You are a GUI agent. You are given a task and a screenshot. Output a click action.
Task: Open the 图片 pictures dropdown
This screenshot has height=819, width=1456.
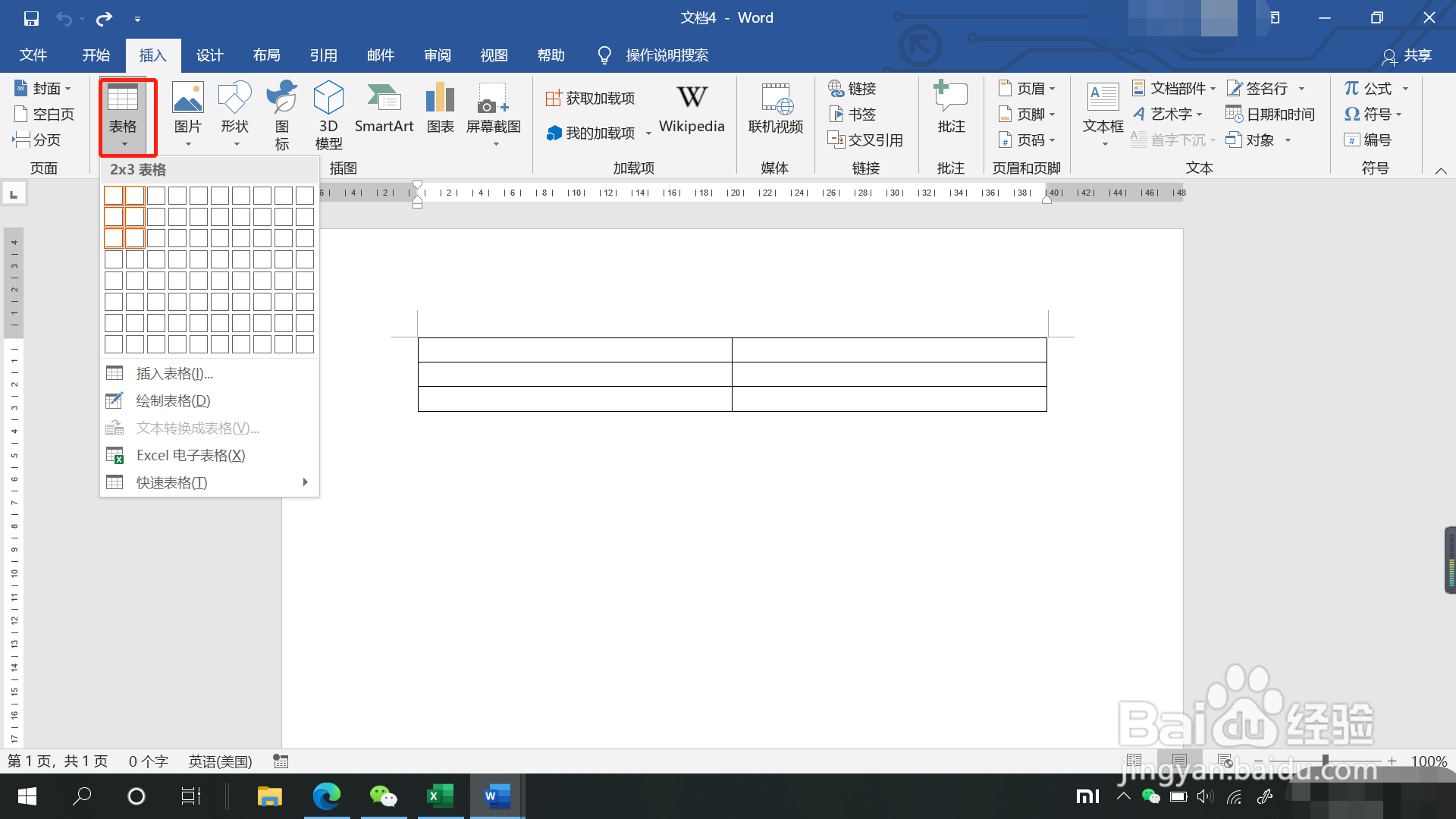pos(188,115)
